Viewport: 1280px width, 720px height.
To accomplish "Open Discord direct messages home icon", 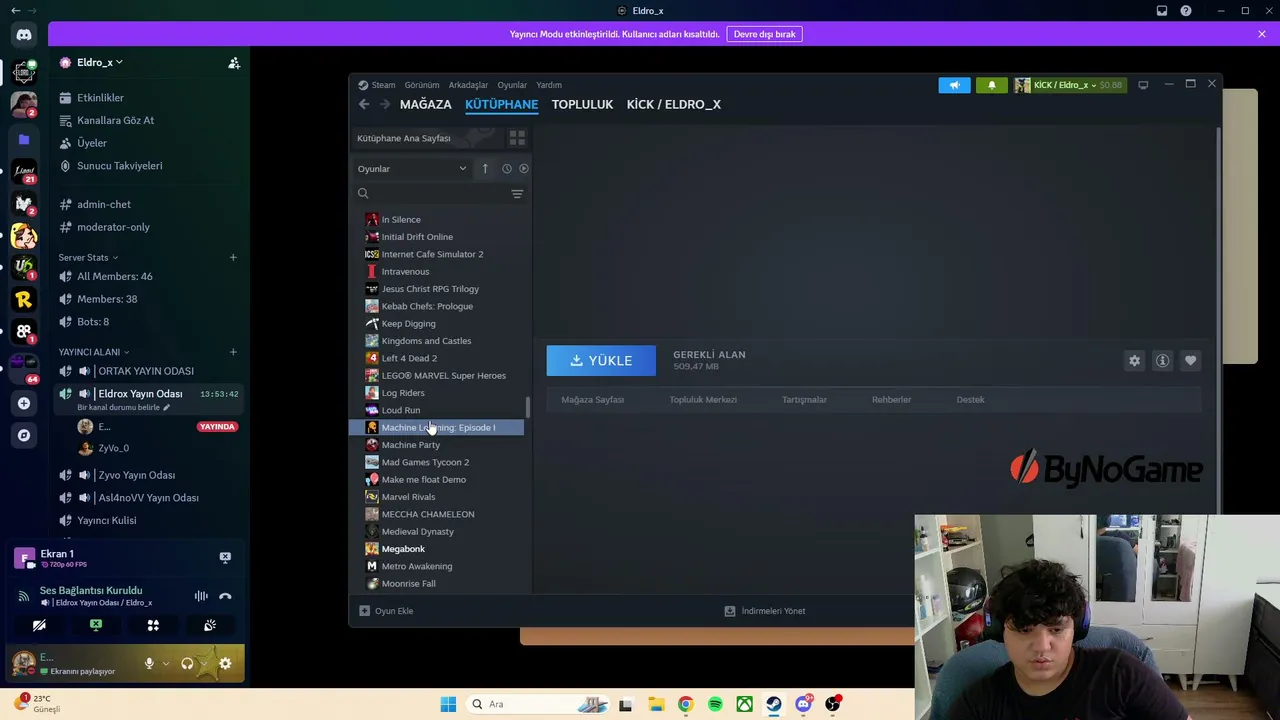I will [24, 34].
